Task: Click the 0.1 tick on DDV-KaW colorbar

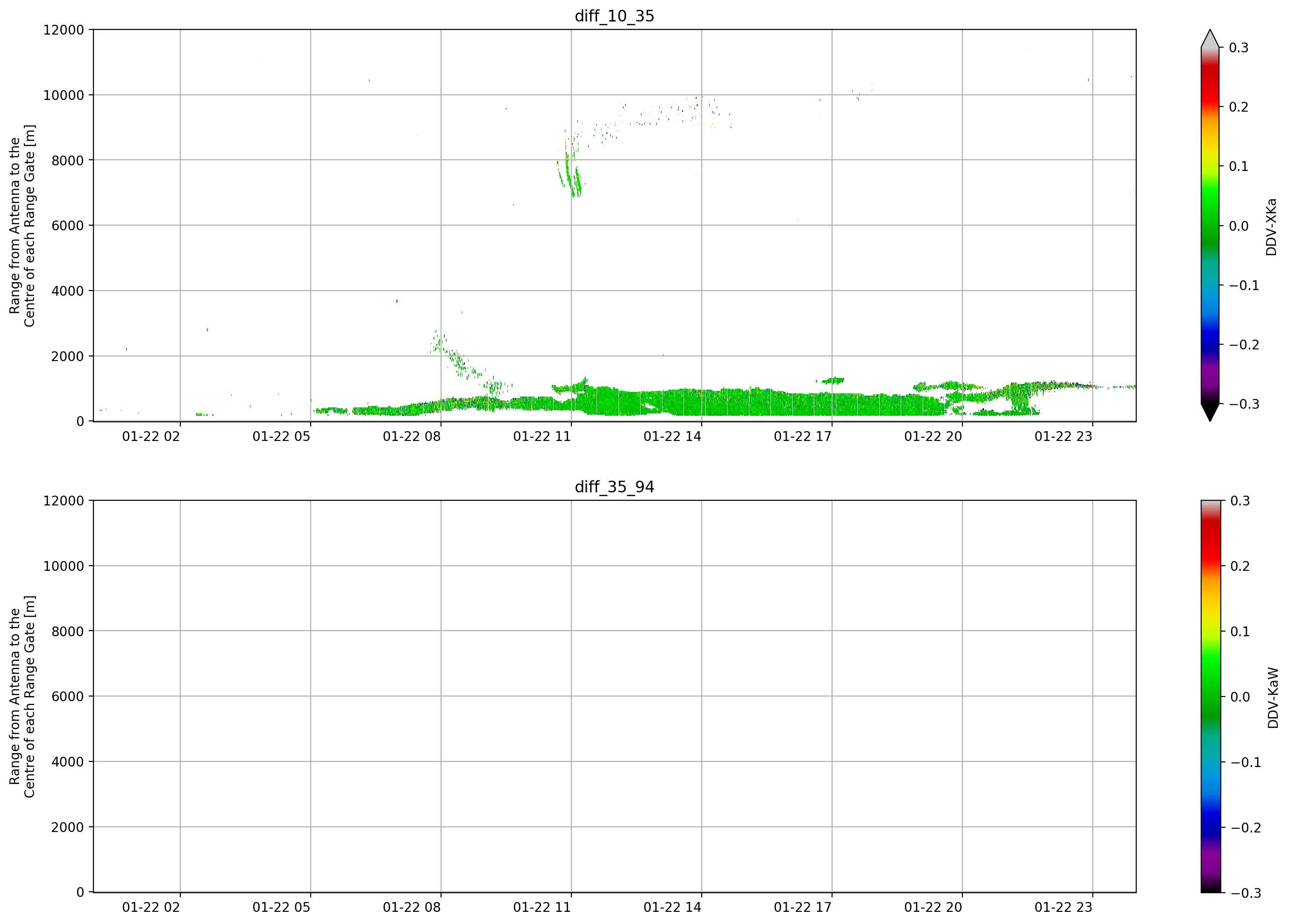Action: click(1240, 632)
